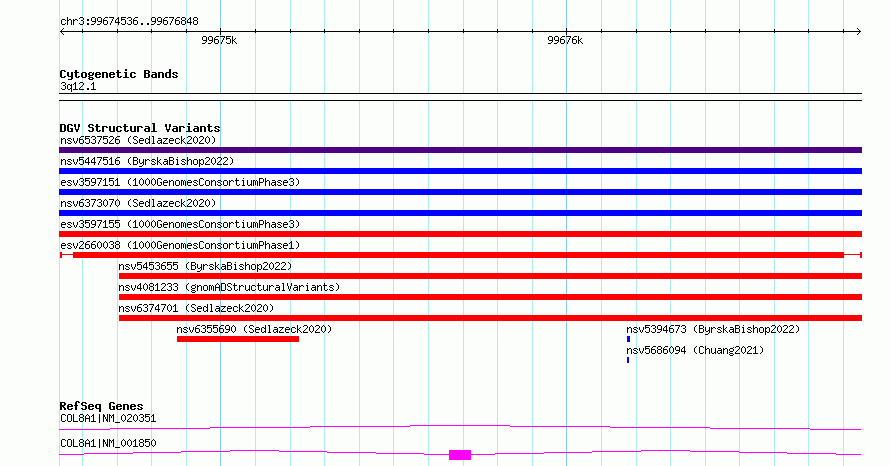Click nsv6374701 (Sedlazeck2020) label
Viewport: 890px width, 466px height.
(x=196, y=308)
